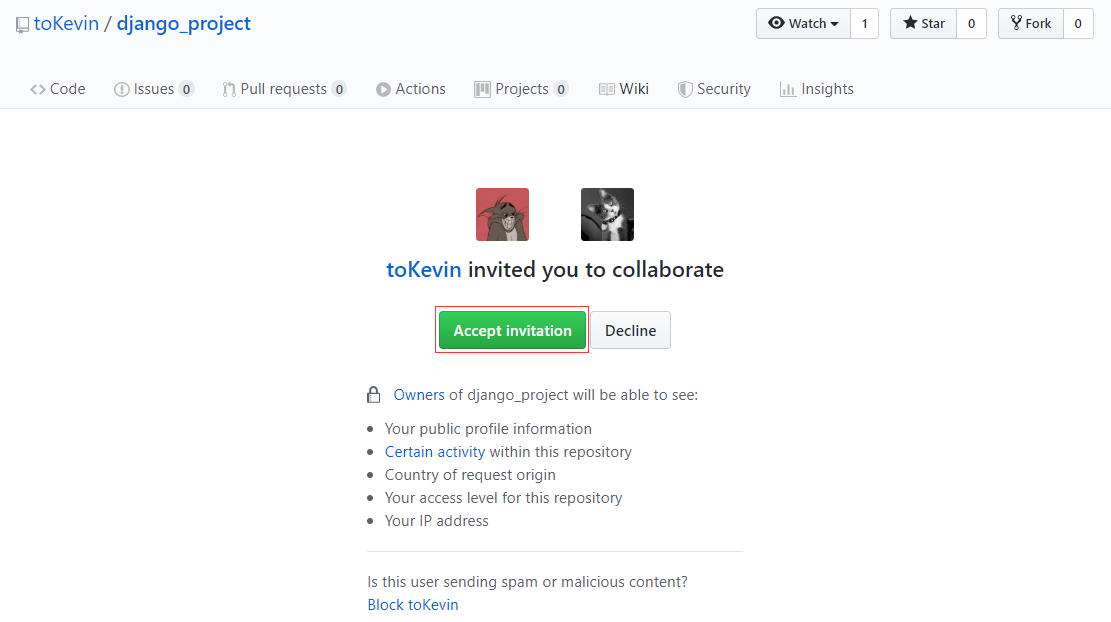Open the Wiki tab
The width and height of the screenshot is (1111, 622).
click(624, 89)
